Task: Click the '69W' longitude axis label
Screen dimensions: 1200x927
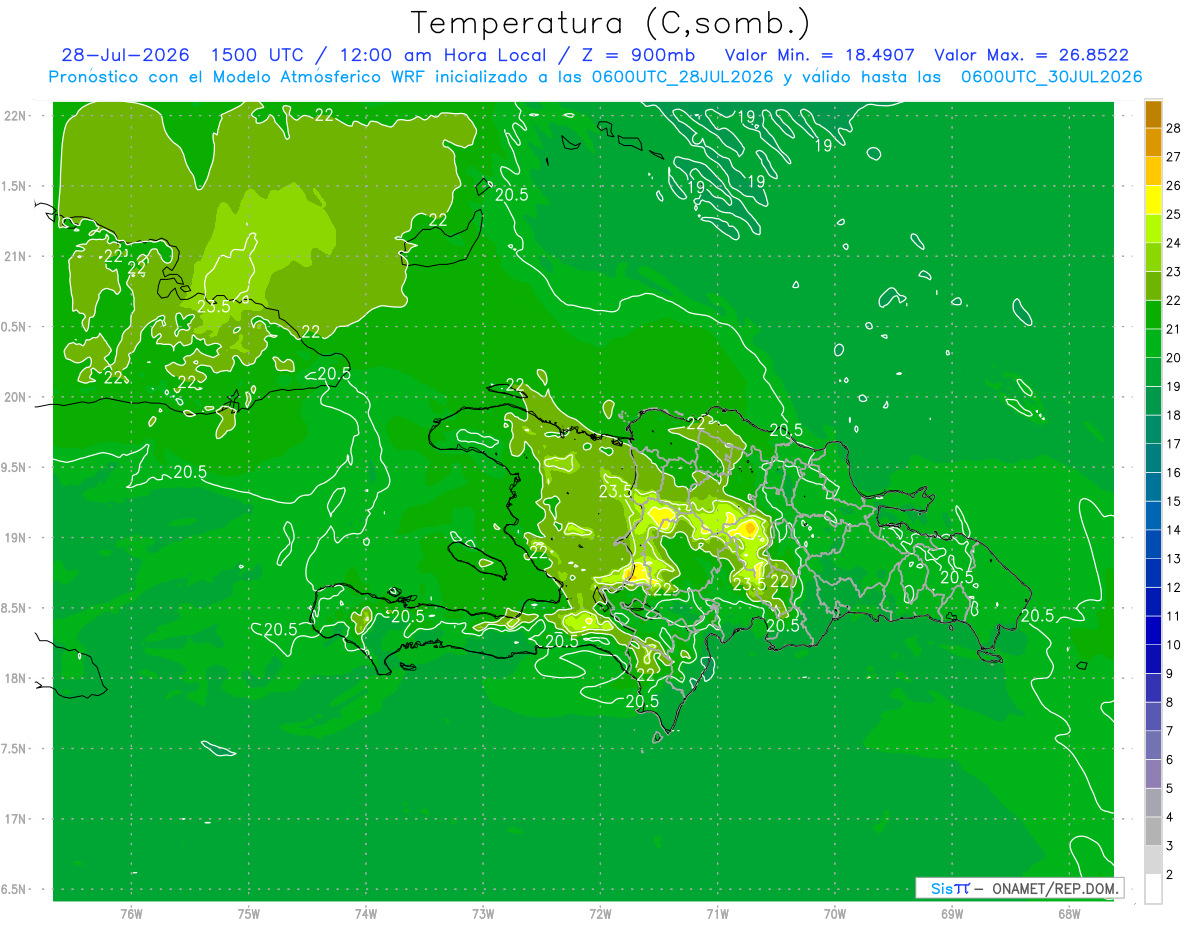Action: (x=951, y=914)
